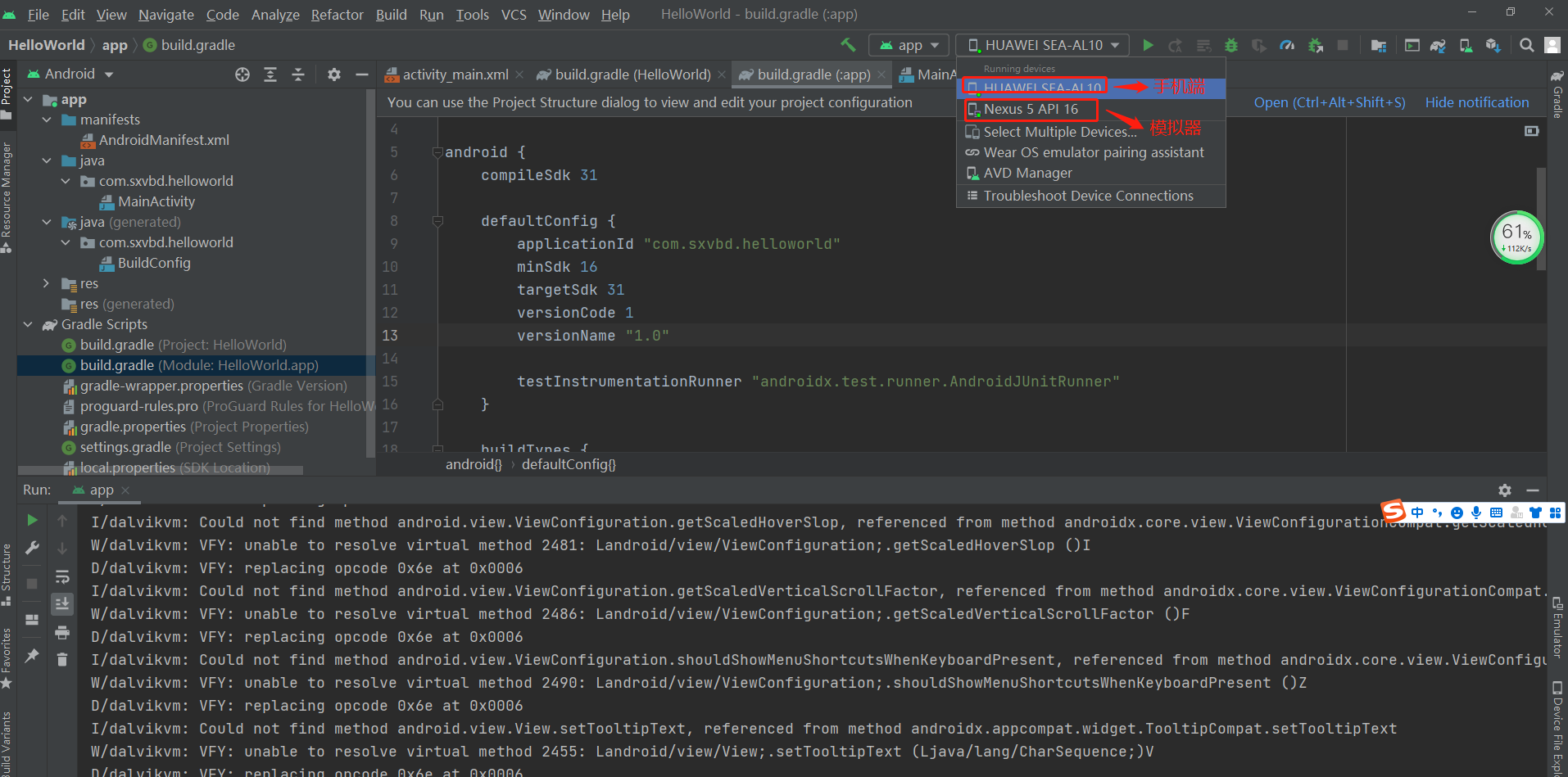Image resolution: width=1568 pixels, height=777 pixels.
Task: Click the Run Anything toolbar icon
Action: (x=1412, y=45)
